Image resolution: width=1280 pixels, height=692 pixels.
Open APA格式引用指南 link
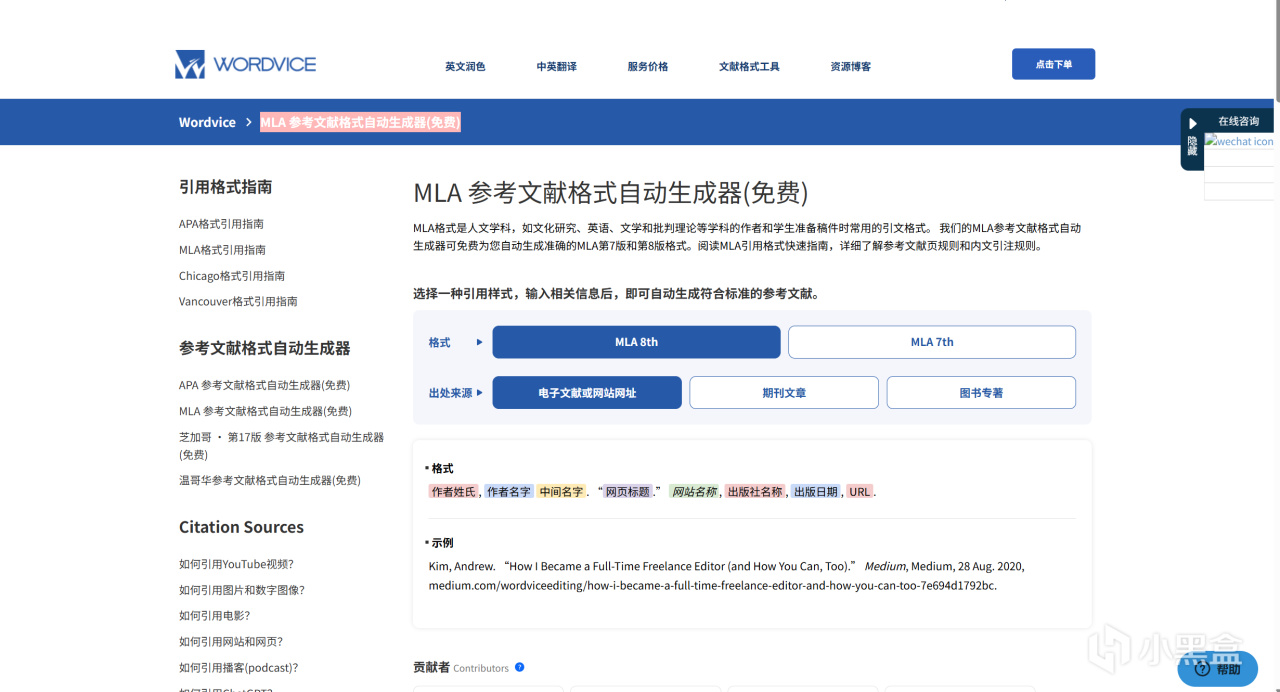(221, 224)
